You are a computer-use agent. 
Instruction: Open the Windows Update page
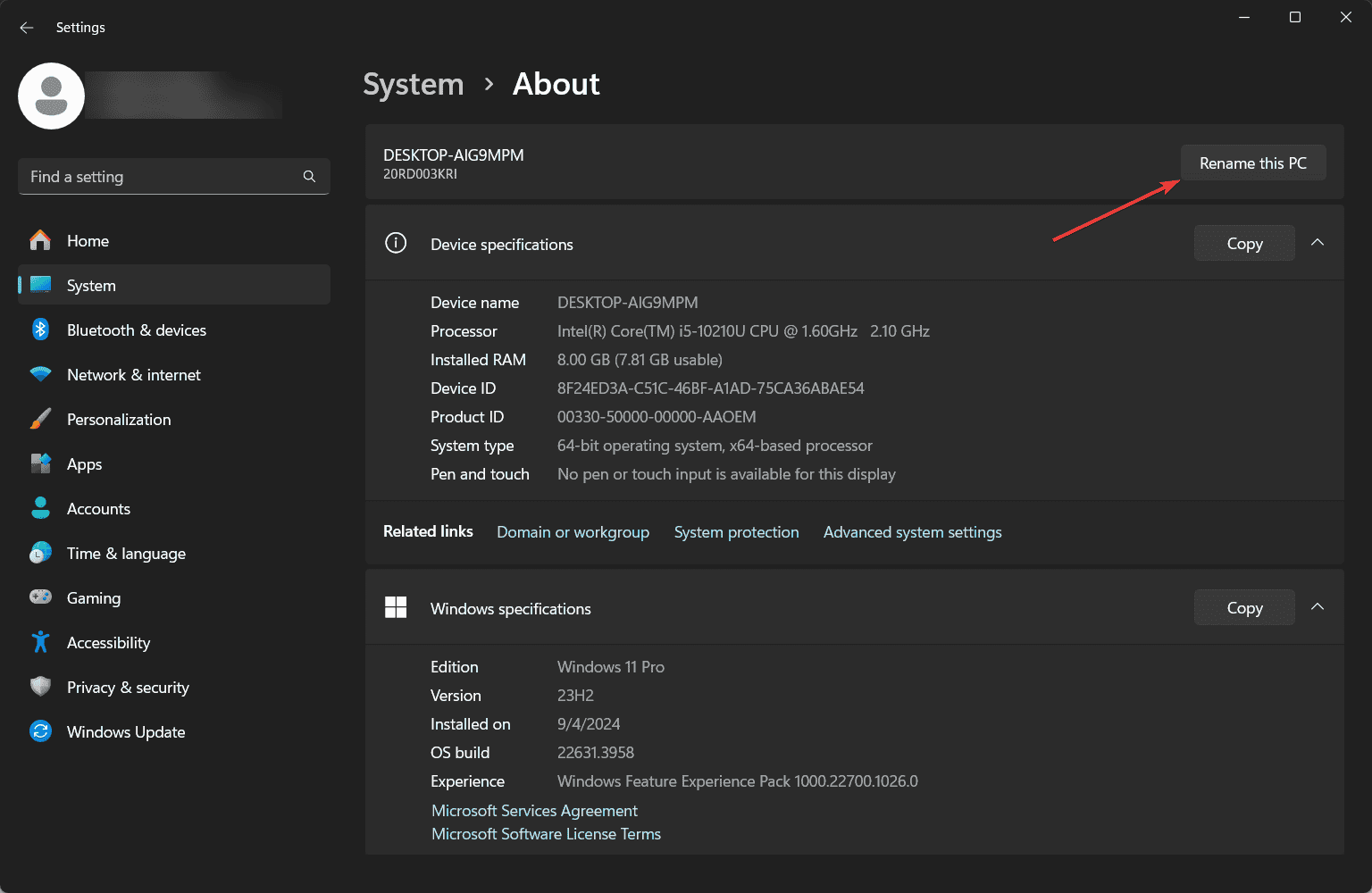(x=174, y=731)
